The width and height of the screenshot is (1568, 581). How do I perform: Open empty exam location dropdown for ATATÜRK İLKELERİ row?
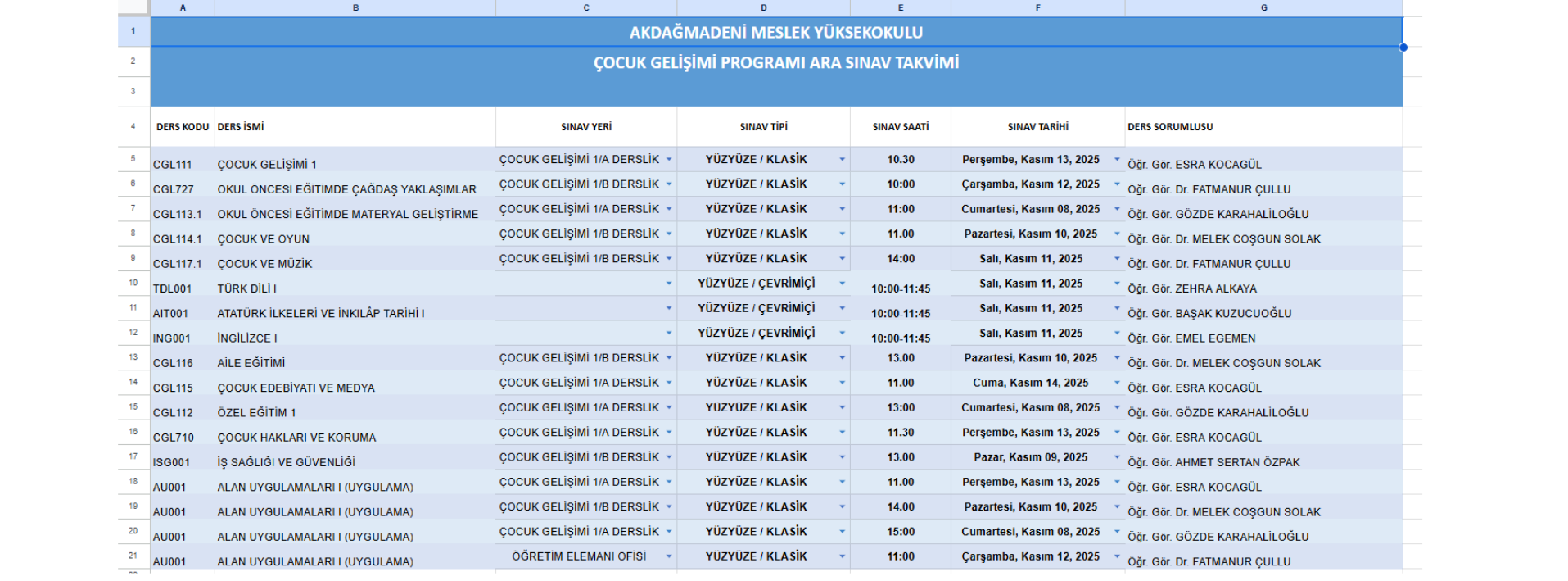point(669,309)
